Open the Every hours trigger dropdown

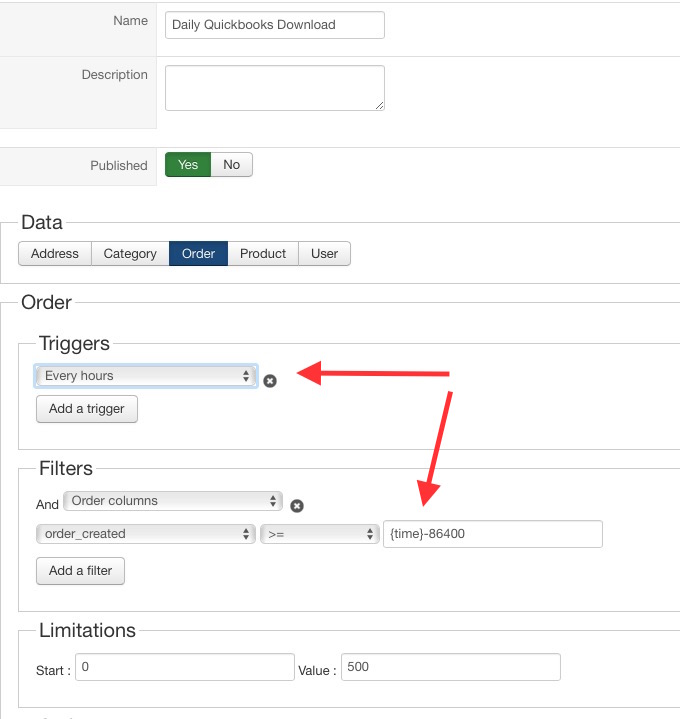point(146,376)
